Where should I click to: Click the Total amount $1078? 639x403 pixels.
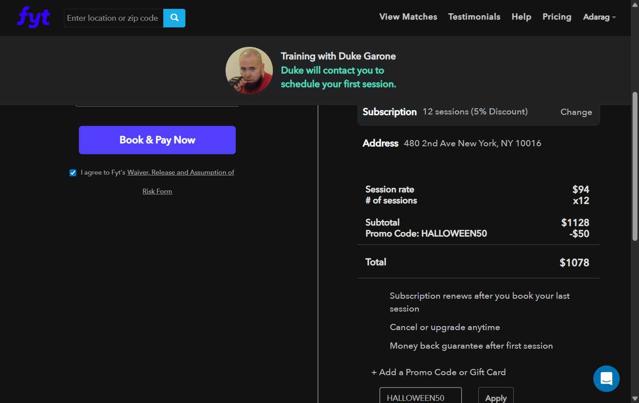tap(574, 262)
